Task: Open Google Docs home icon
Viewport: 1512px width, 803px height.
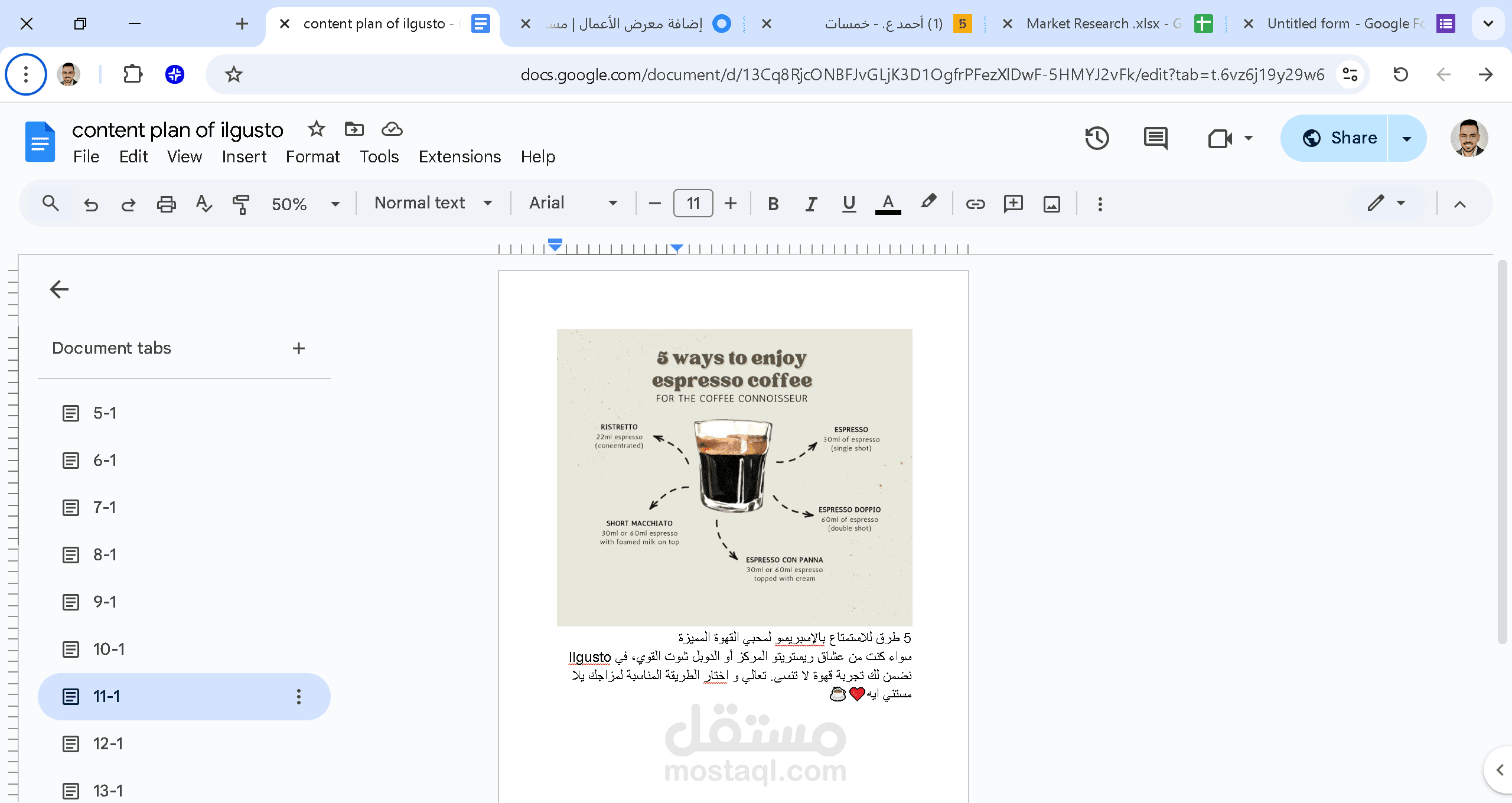Action: pos(40,142)
